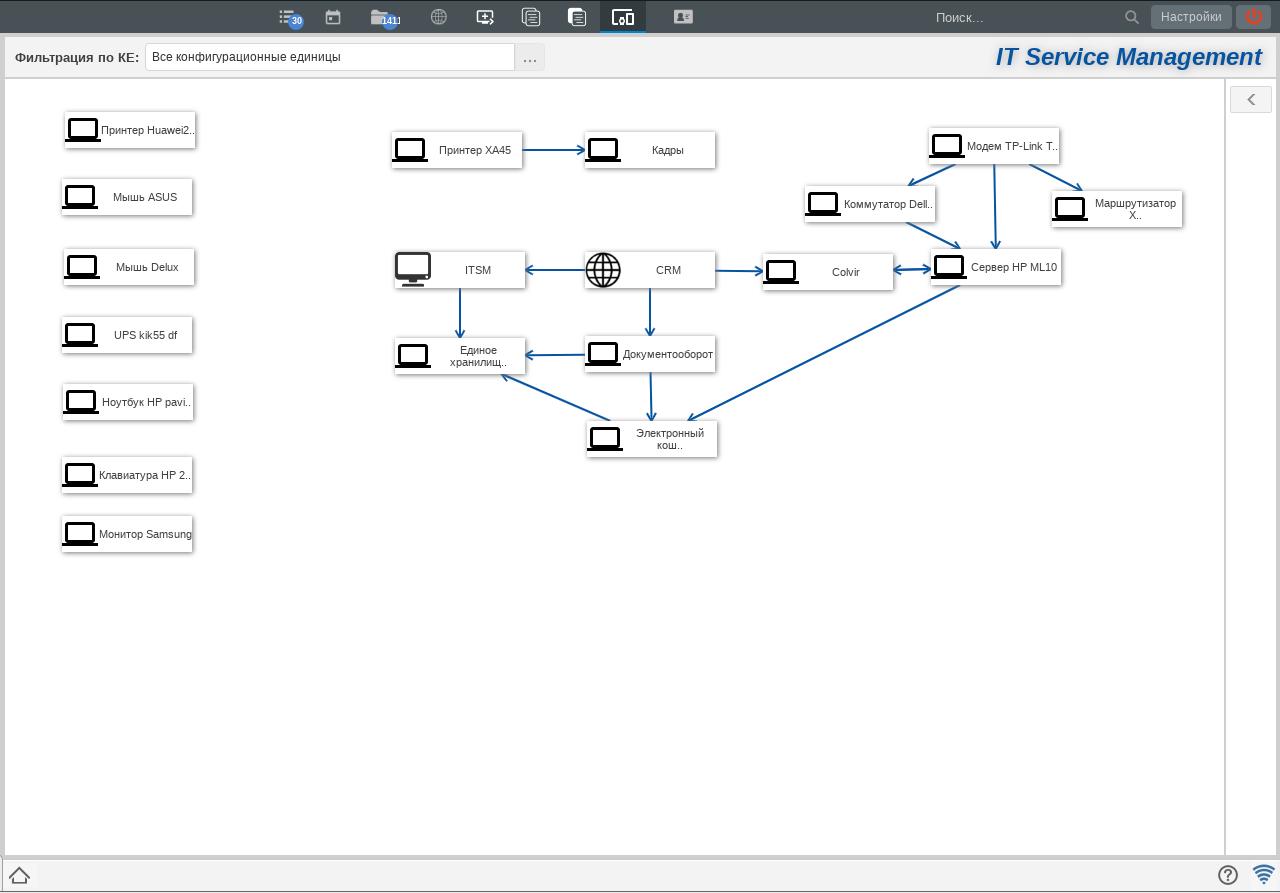Click the globe icon in top toolbar
Image resolution: width=1280 pixels, height=893 pixels.
point(439,17)
